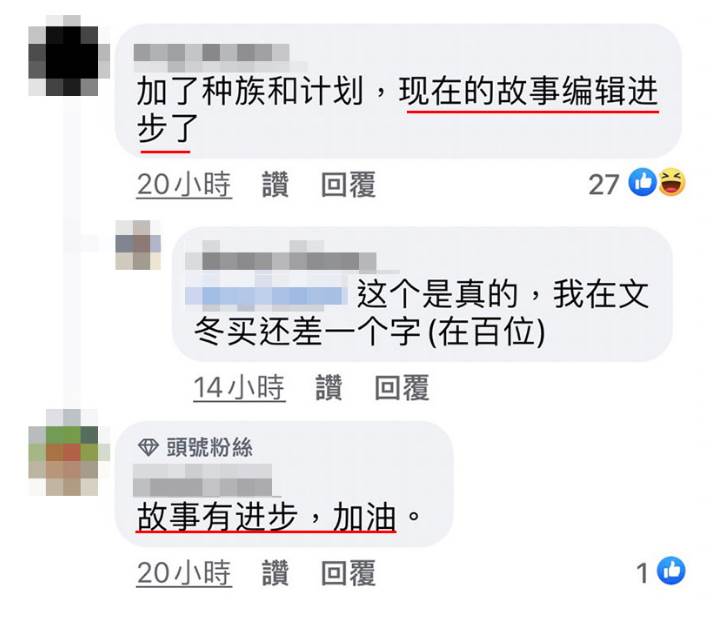This screenshot has height=618, width=719.
Task: Reply to the nested comment via 回覆
Action: pyautogui.click(x=402, y=388)
